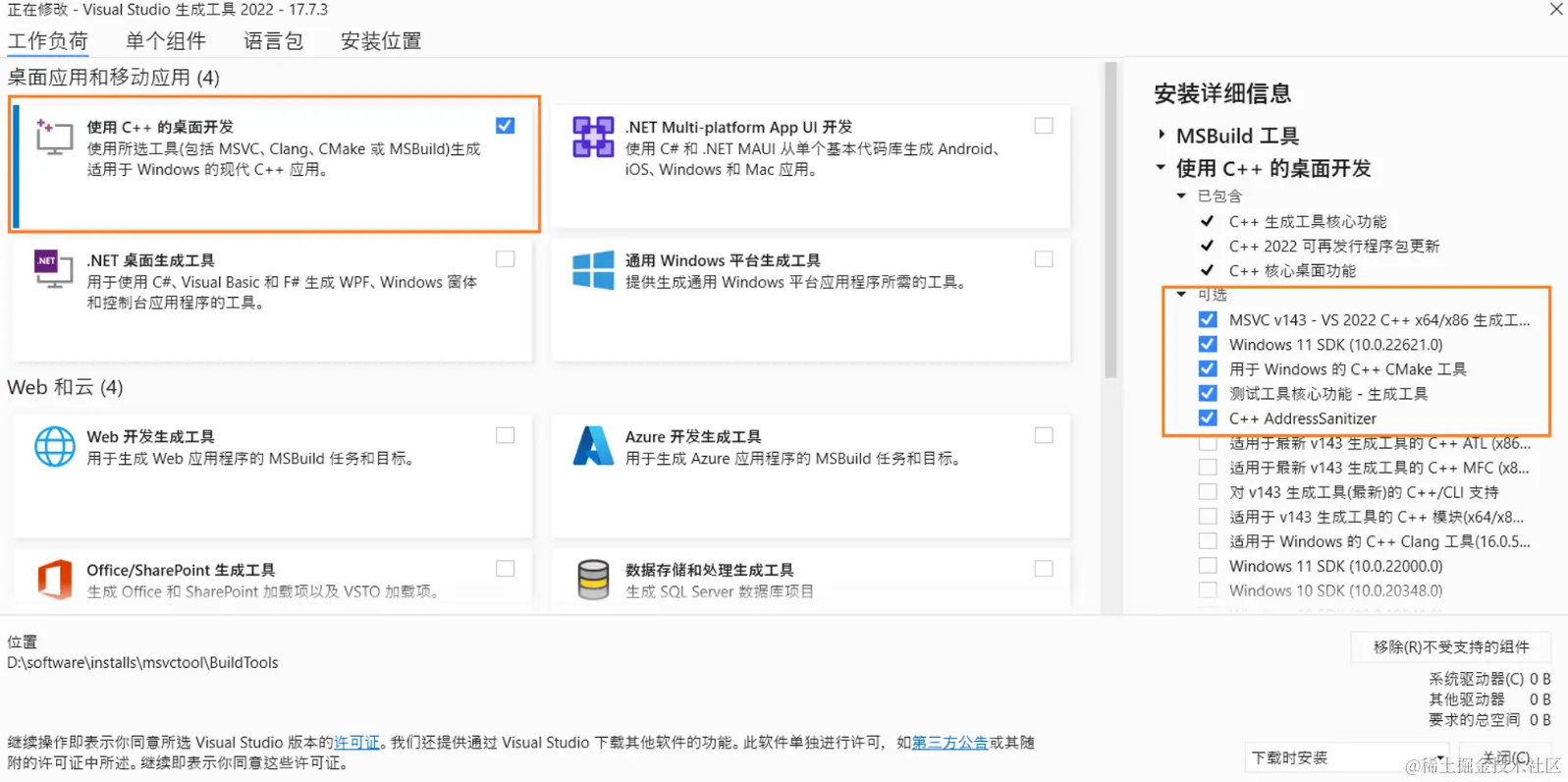Expand the MSBuild 工具 section
Viewport: 1568px width, 782px height.
(x=1162, y=135)
